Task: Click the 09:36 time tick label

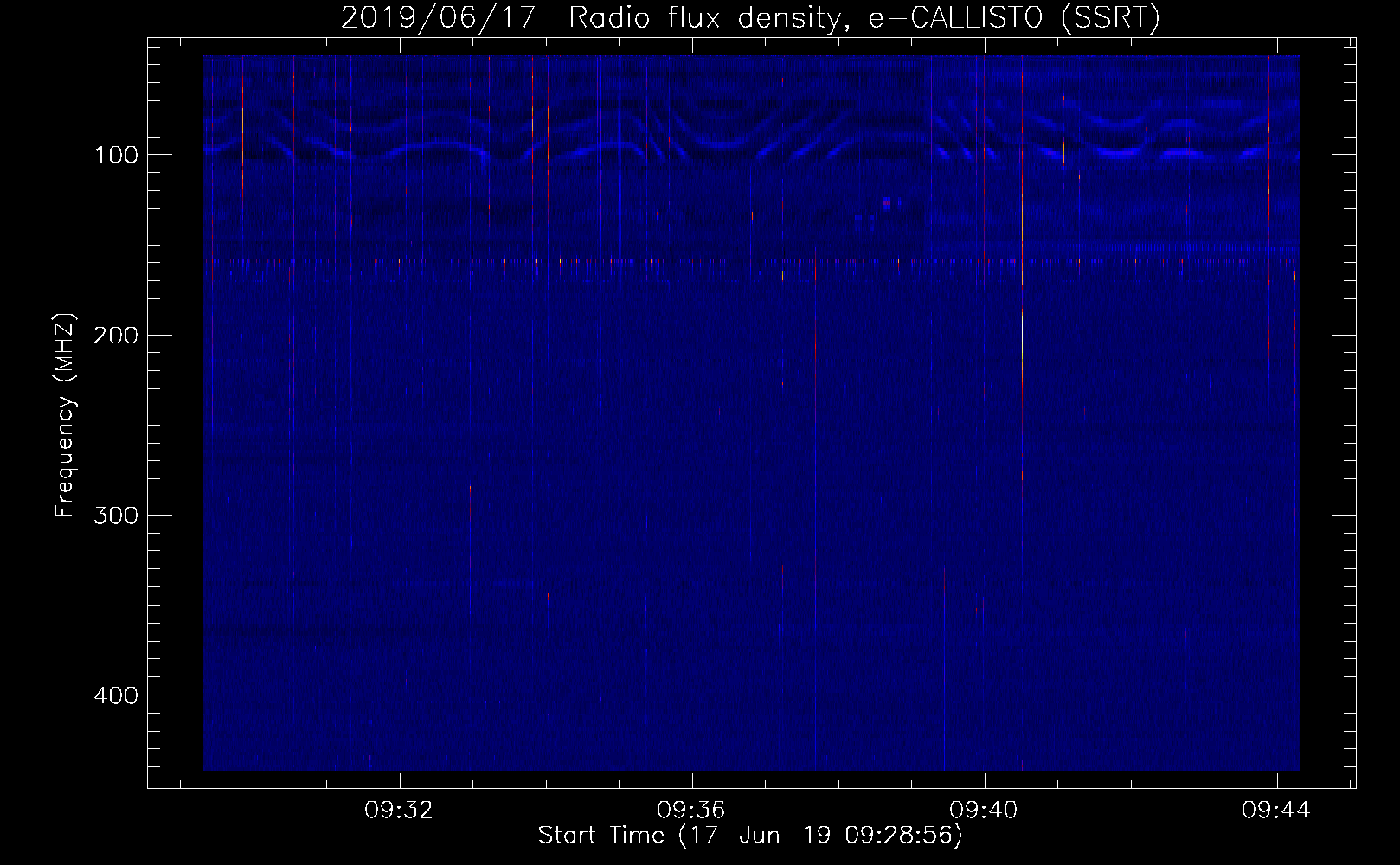Action: pos(690,811)
